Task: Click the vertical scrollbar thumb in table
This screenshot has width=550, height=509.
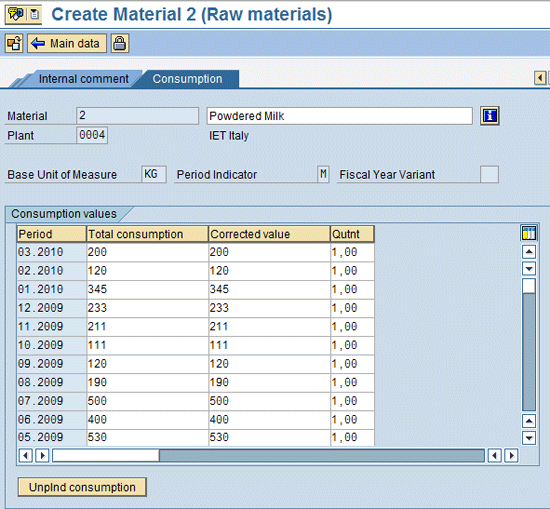Action: (x=529, y=286)
